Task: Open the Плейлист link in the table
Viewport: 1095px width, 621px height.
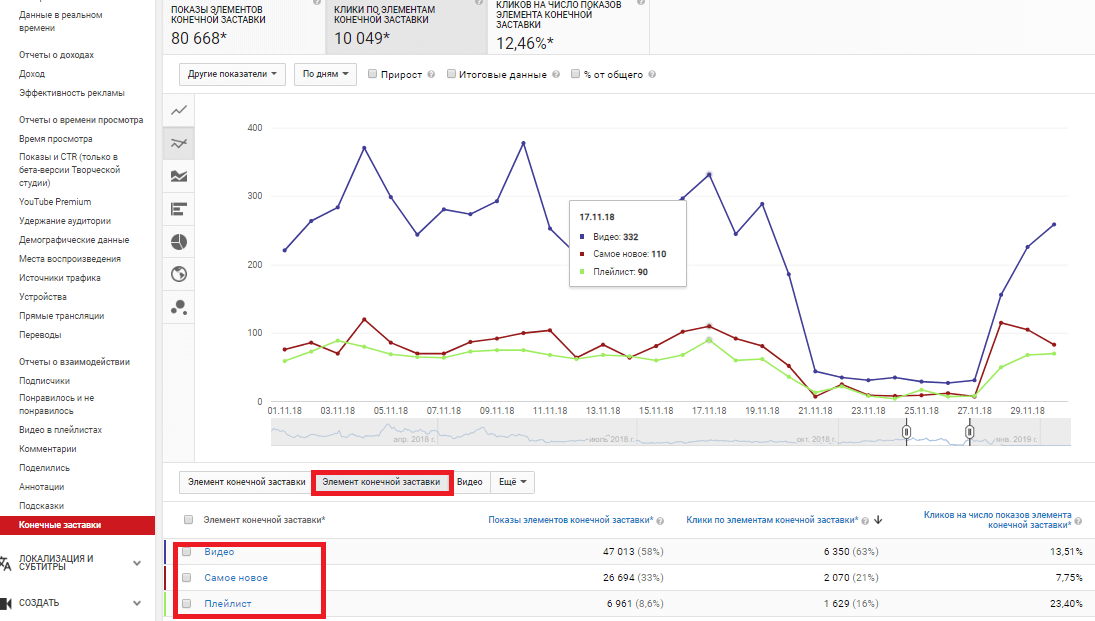Action: (x=228, y=604)
